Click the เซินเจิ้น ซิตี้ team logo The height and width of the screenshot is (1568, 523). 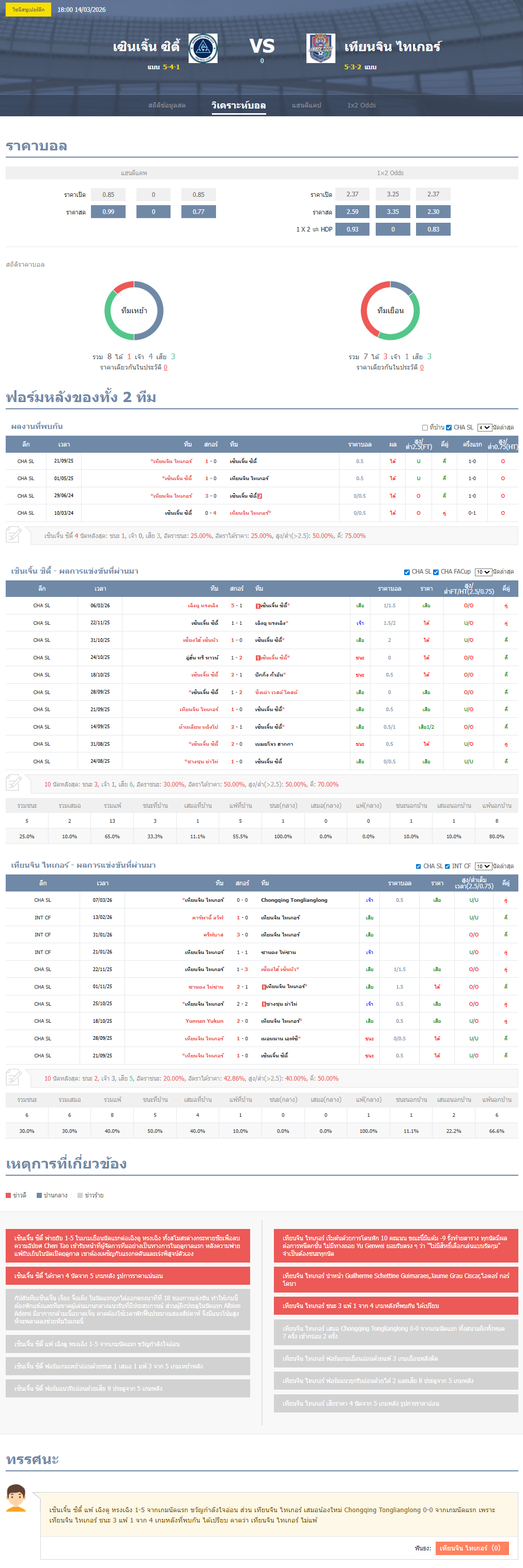[203, 49]
